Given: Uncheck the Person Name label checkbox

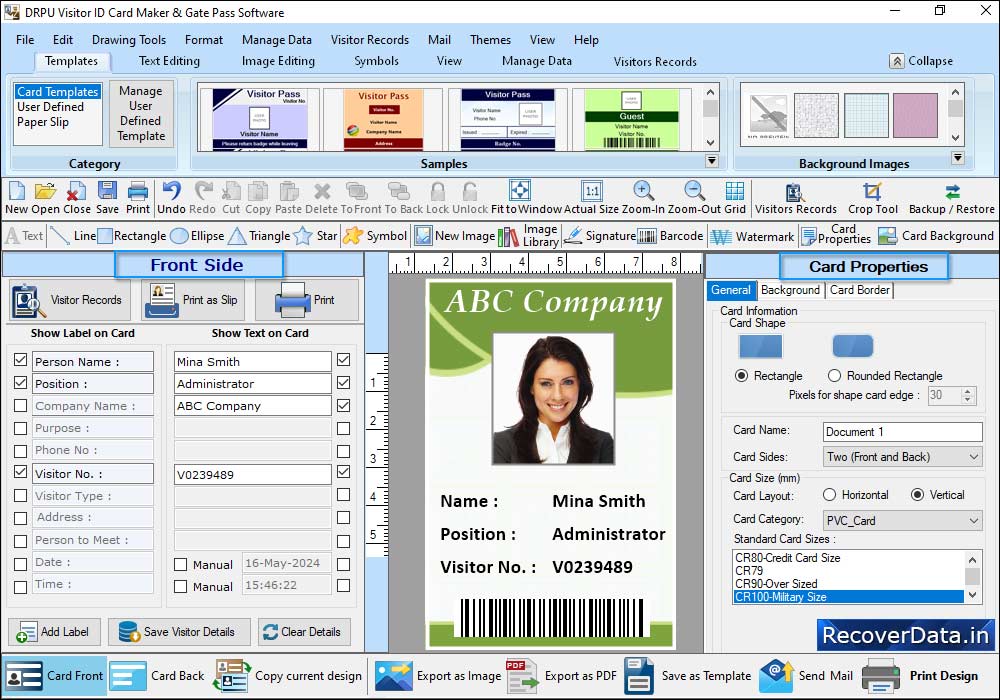Looking at the screenshot, I should click(20, 360).
